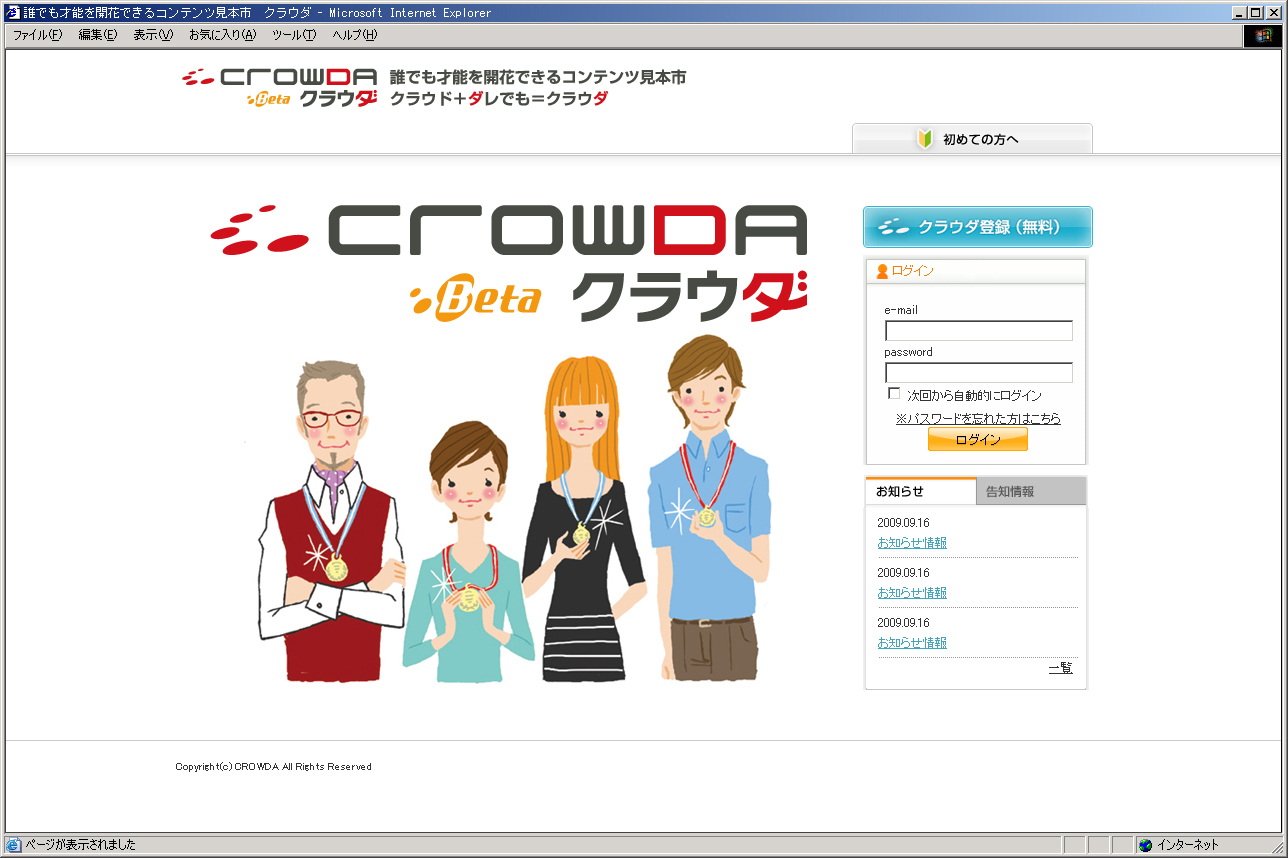This screenshot has height=858, width=1288.
Task: Open the 初めての方へ tab
Action: [x=972, y=139]
